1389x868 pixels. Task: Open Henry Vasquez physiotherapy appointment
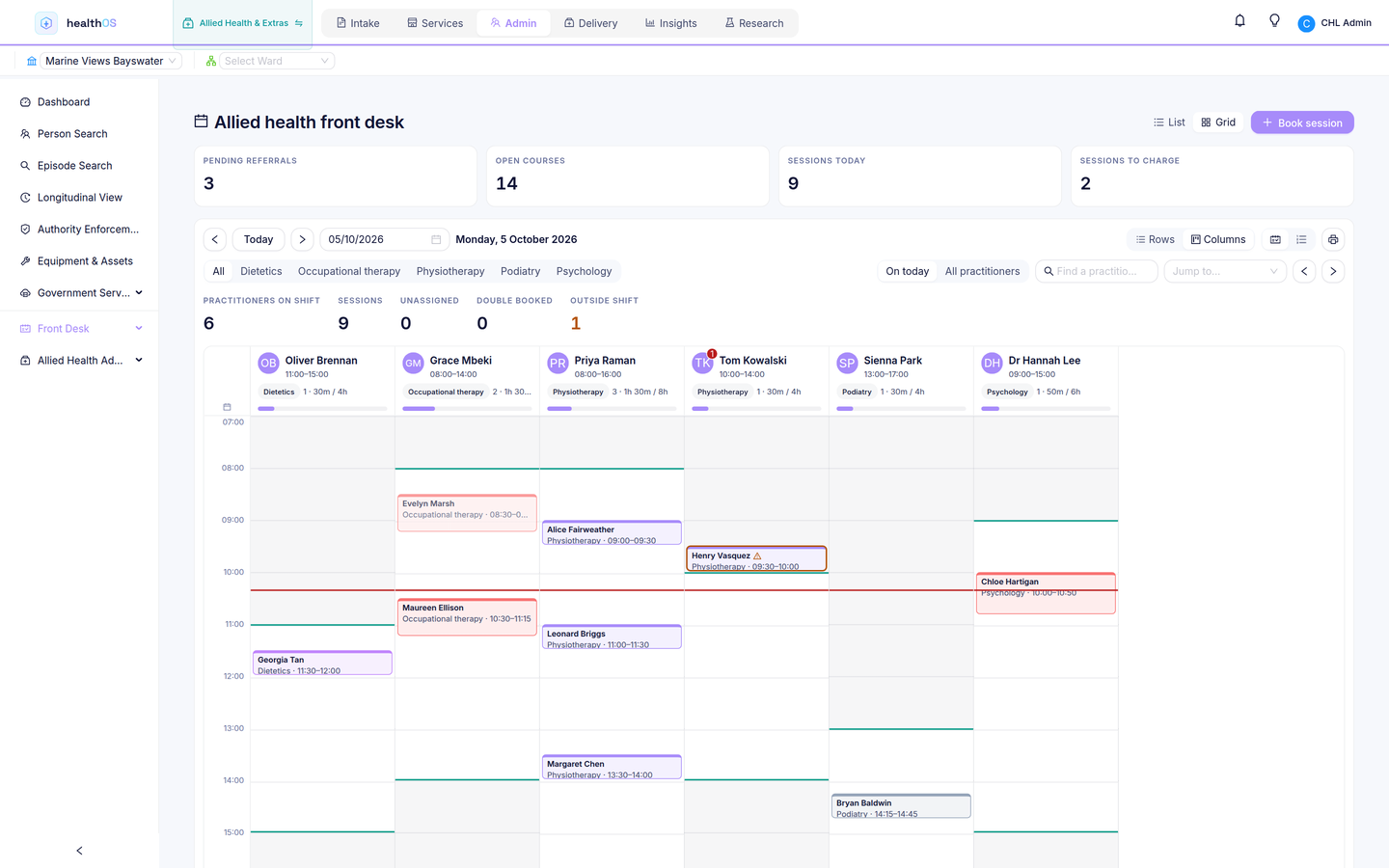coord(756,559)
